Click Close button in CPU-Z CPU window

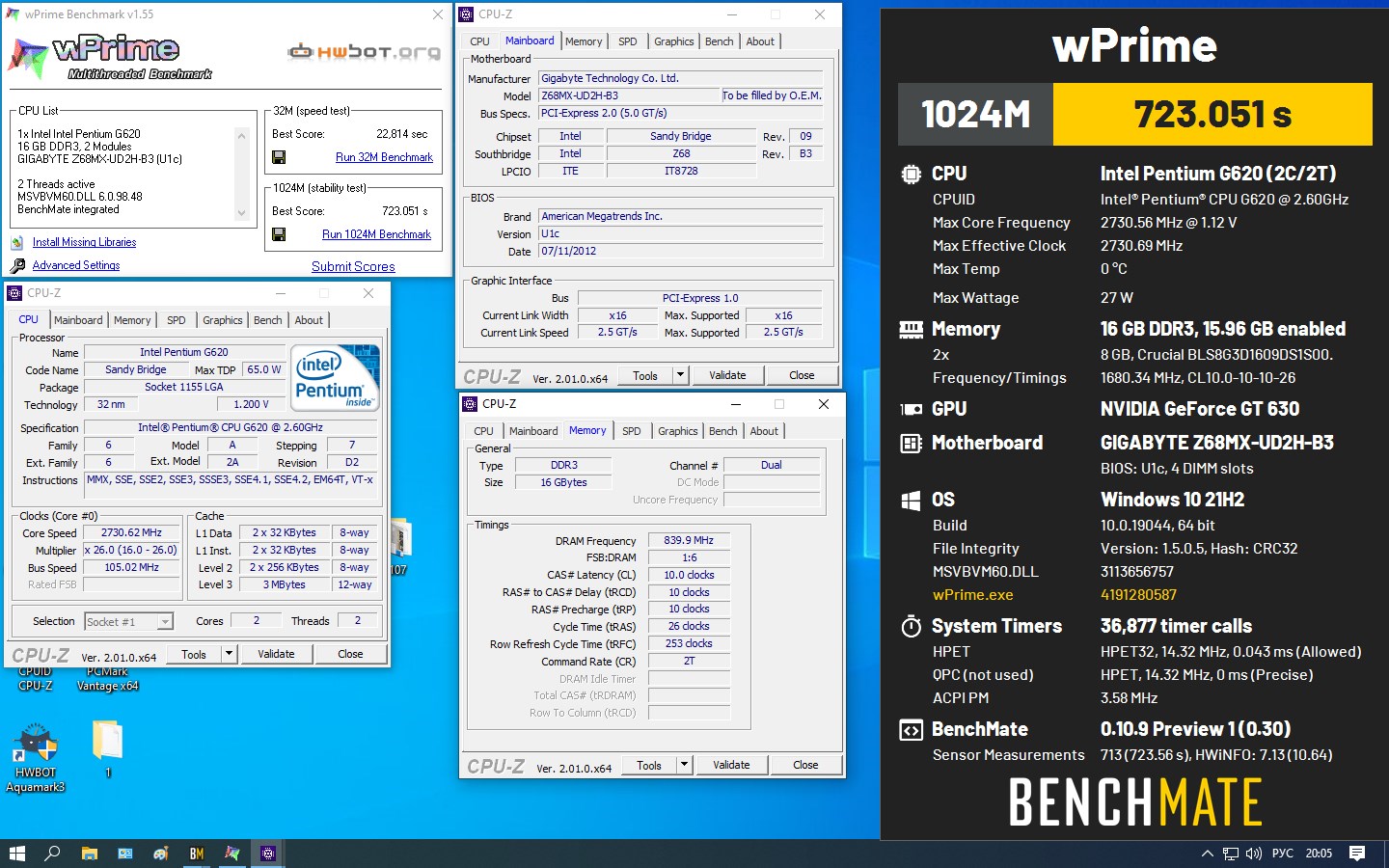pos(350,654)
